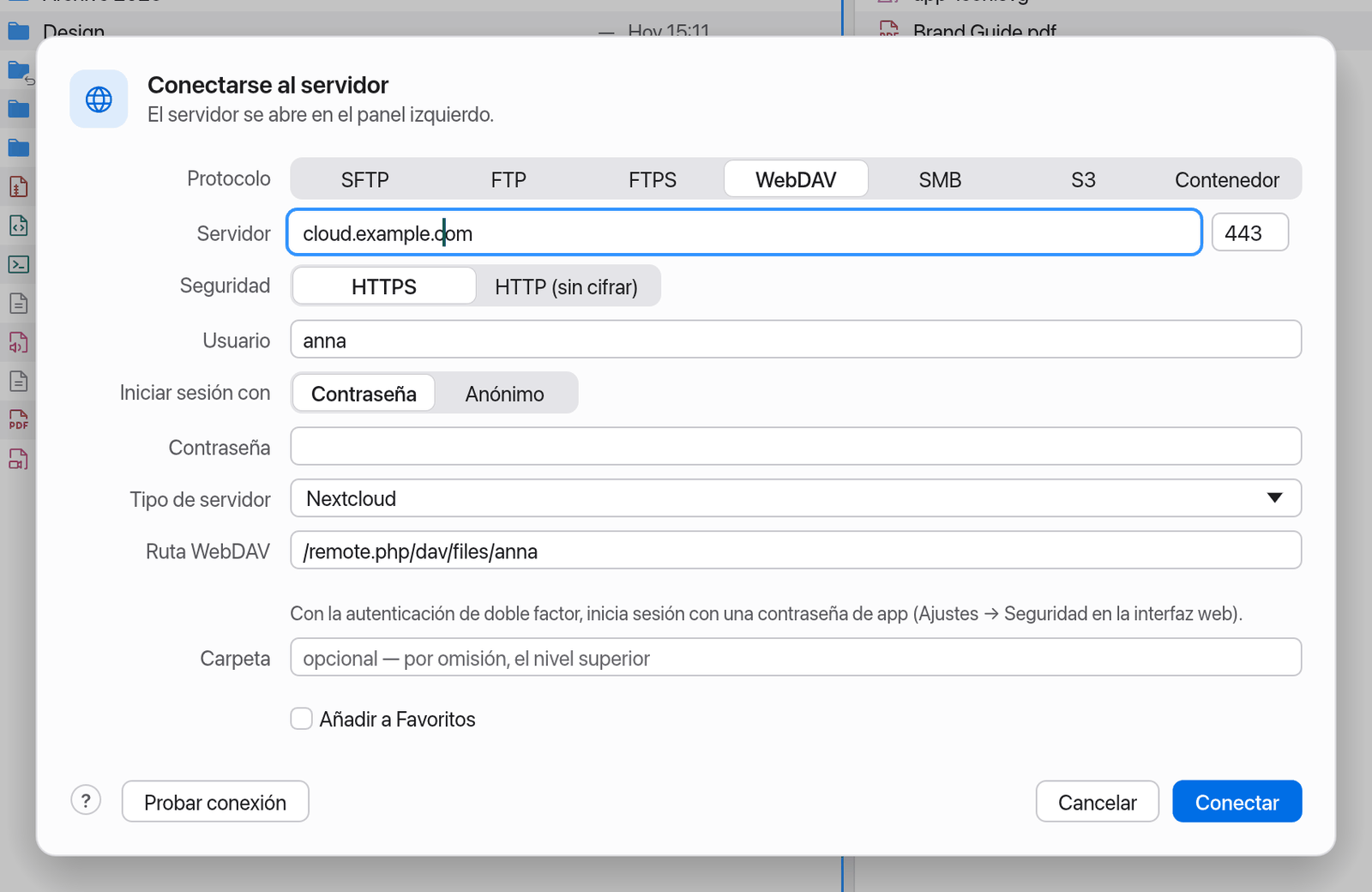Open the Tipo de servidor dropdown
1372x892 pixels.
pos(796,498)
